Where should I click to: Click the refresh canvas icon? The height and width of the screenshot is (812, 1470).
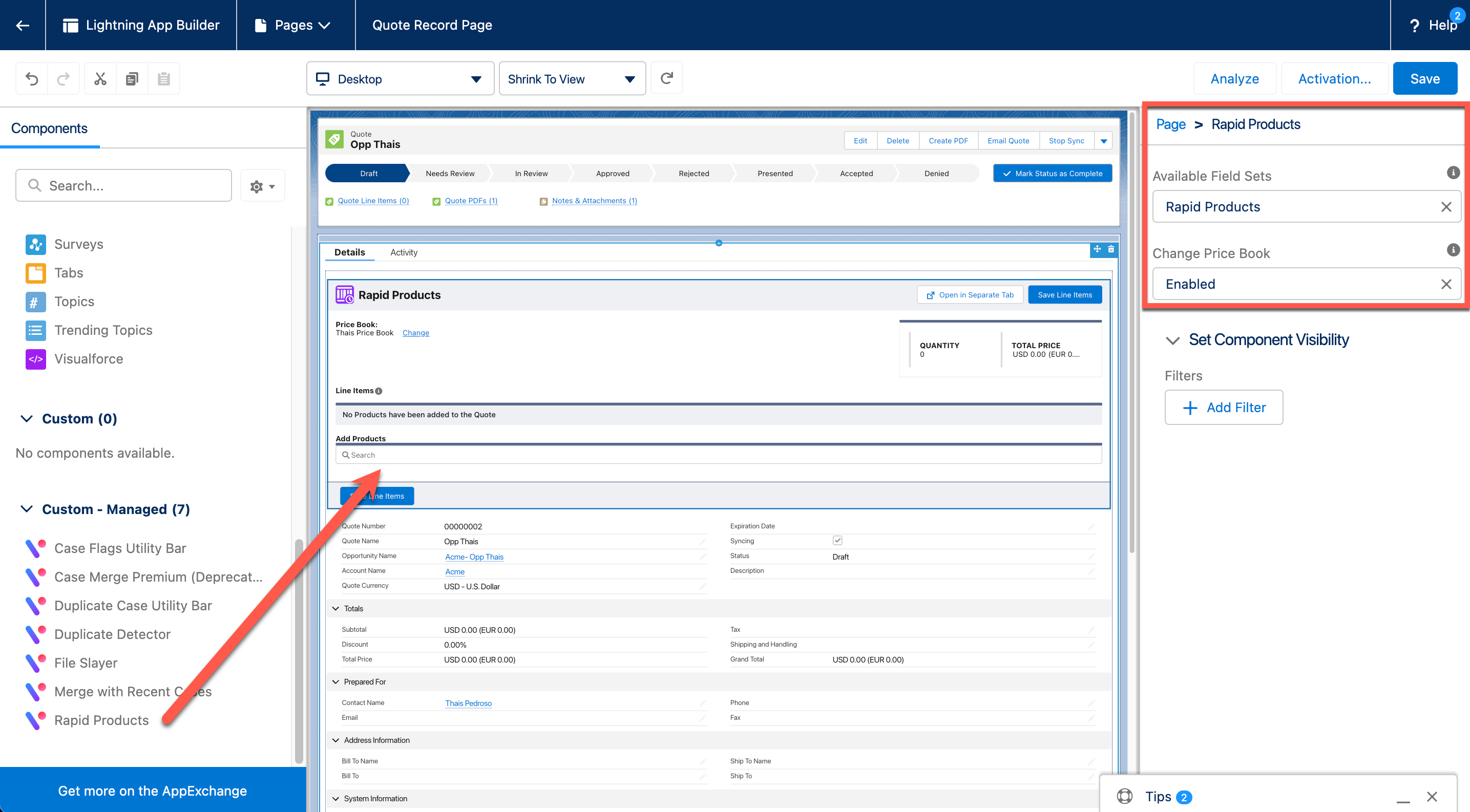(666, 78)
